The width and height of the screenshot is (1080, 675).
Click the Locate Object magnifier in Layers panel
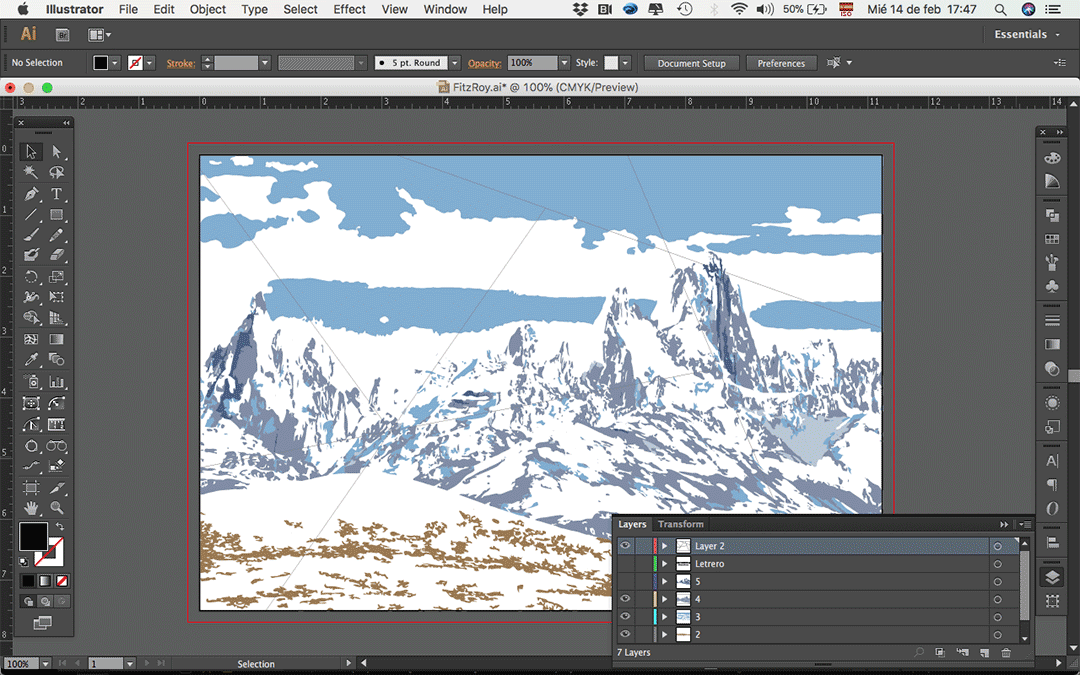click(919, 652)
